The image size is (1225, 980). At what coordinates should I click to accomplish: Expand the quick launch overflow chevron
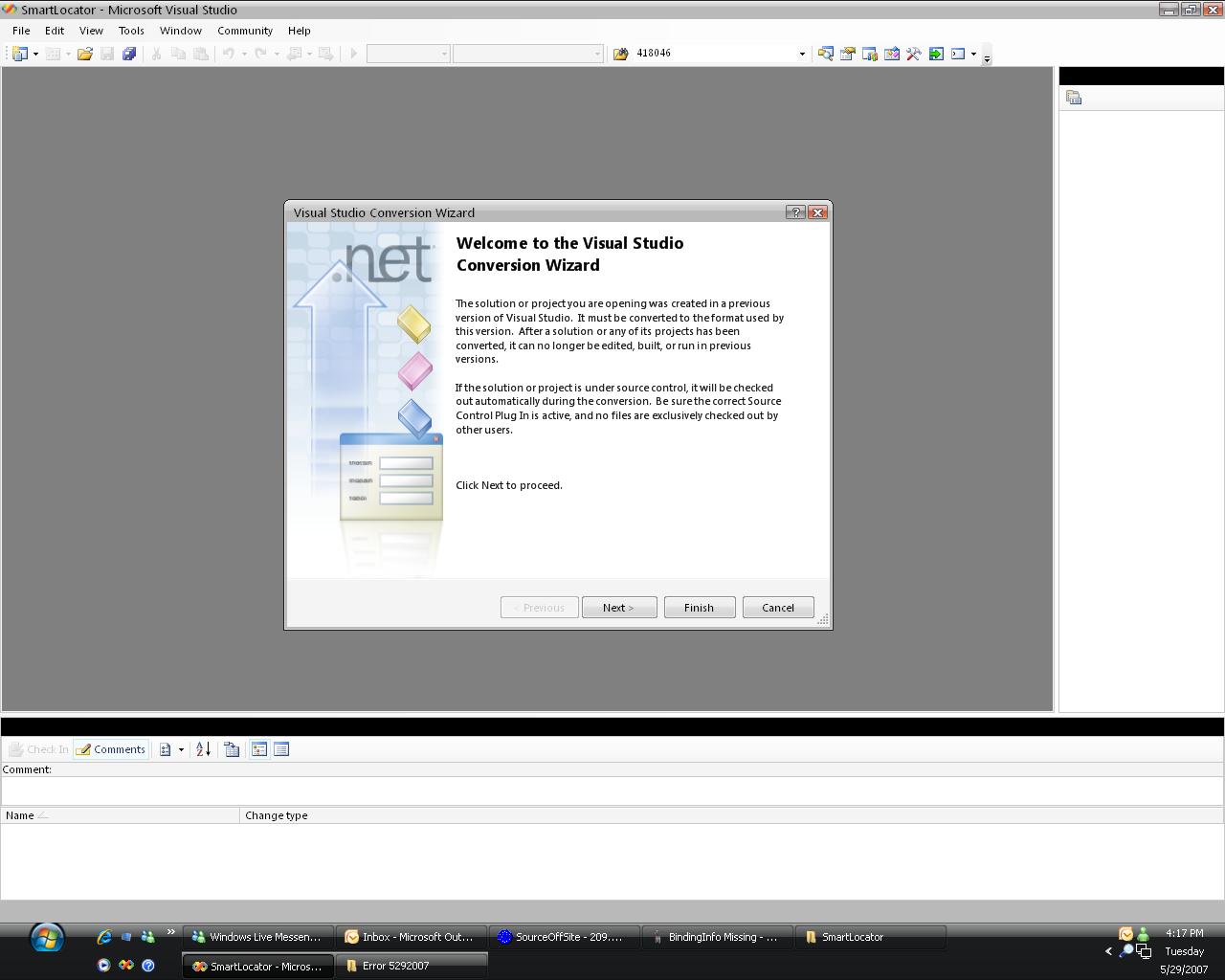pos(170,932)
